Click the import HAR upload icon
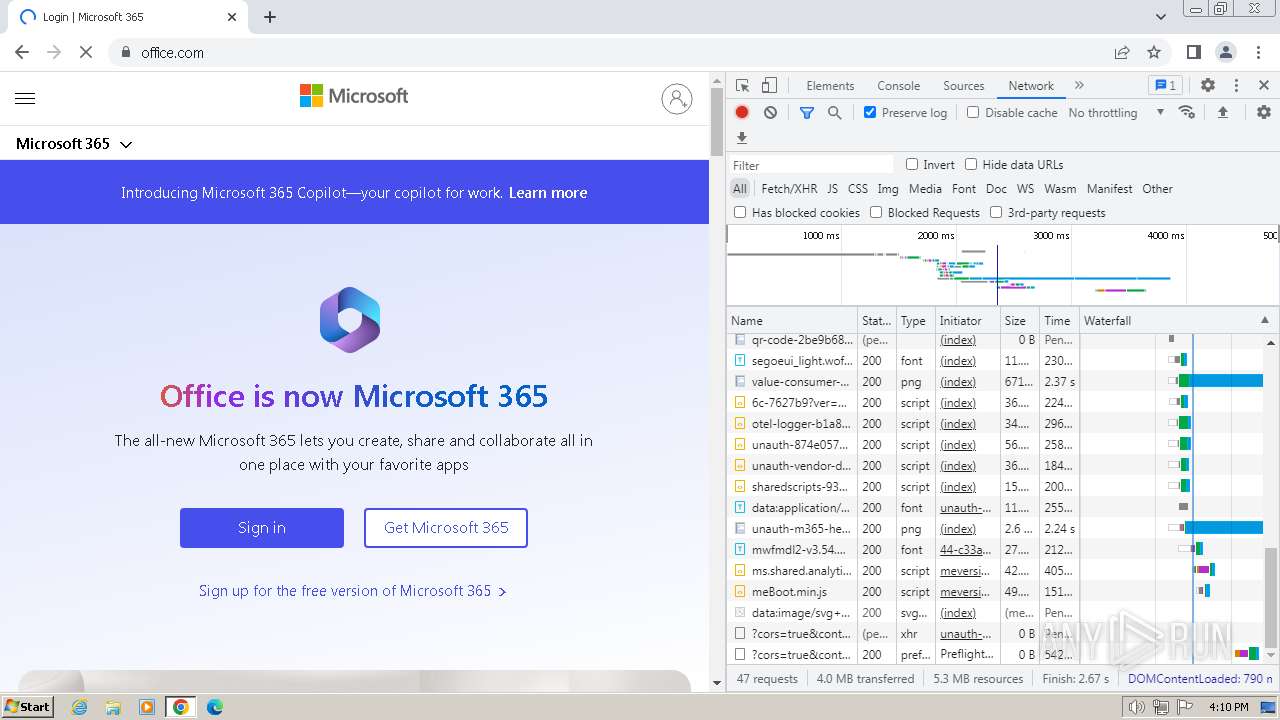Viewport: 1280px width, 720px height. click(x=1222, y=113)
